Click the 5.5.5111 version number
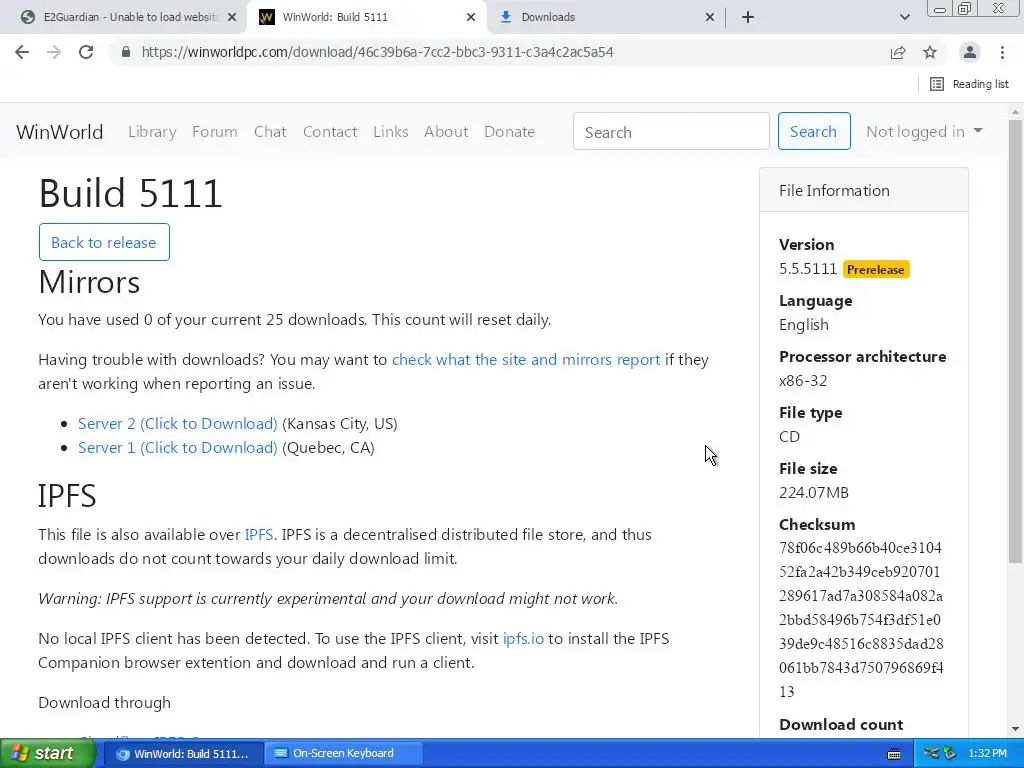1024x768 pixels. 808,269
